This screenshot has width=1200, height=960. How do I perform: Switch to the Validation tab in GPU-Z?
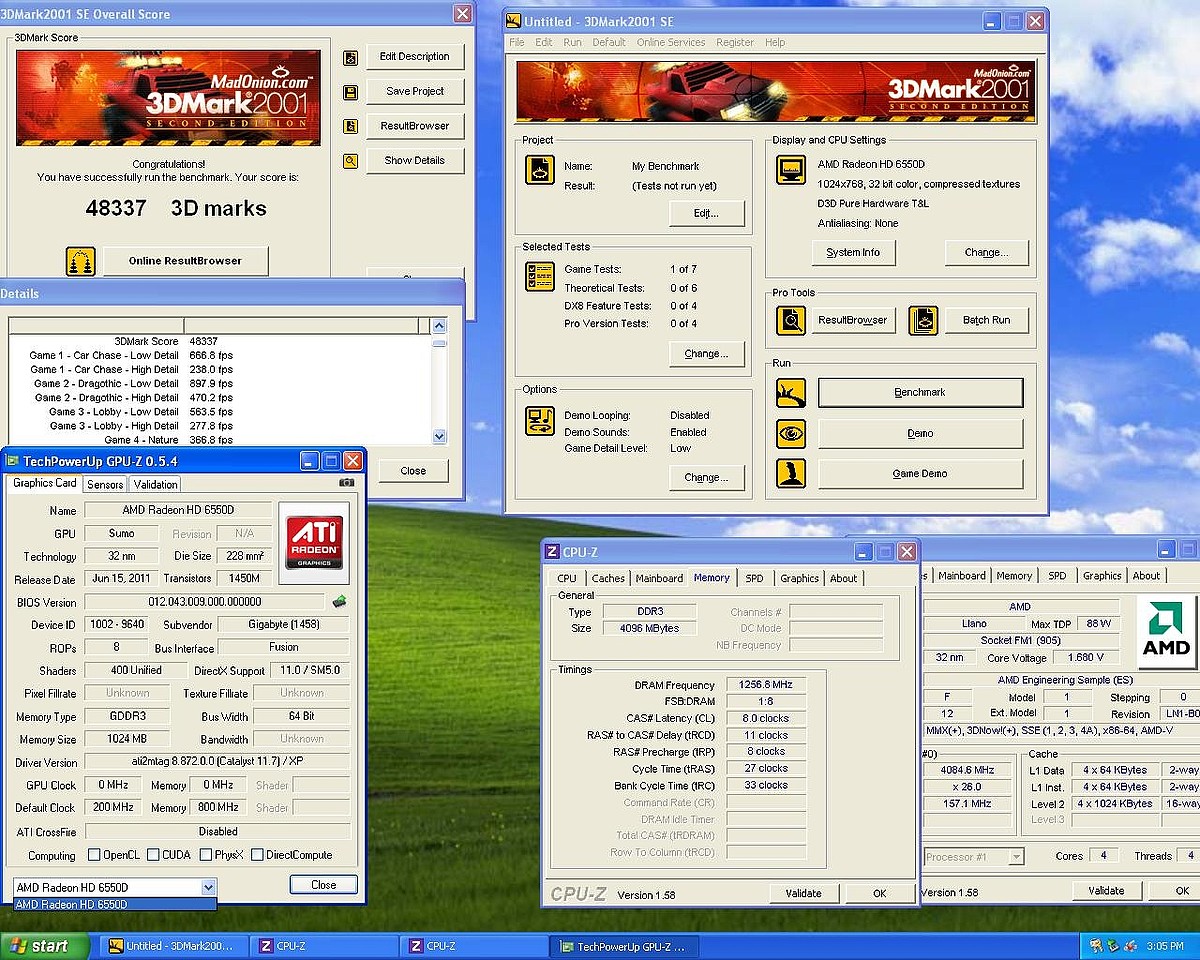tap(155, 485)
